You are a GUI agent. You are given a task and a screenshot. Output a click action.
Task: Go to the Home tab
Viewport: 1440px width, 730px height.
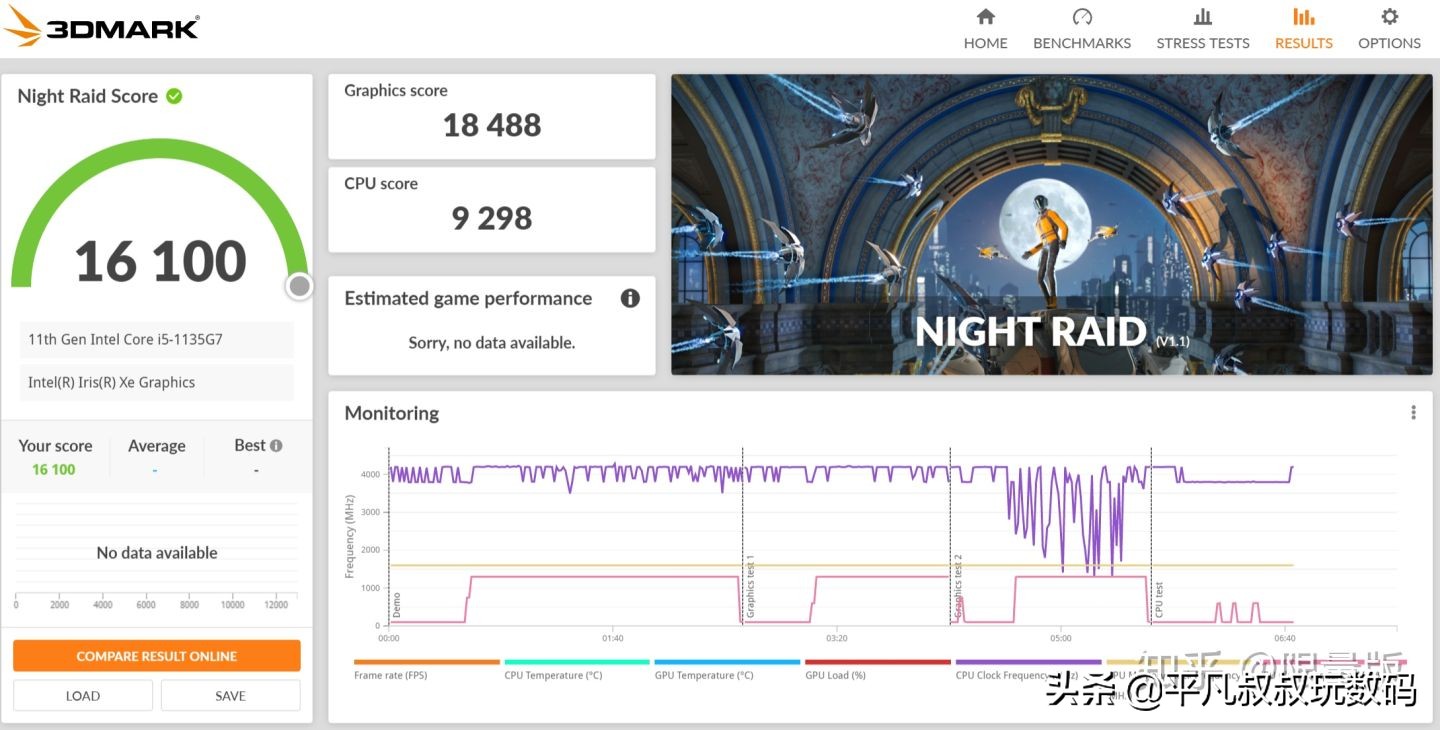(985, 29)
